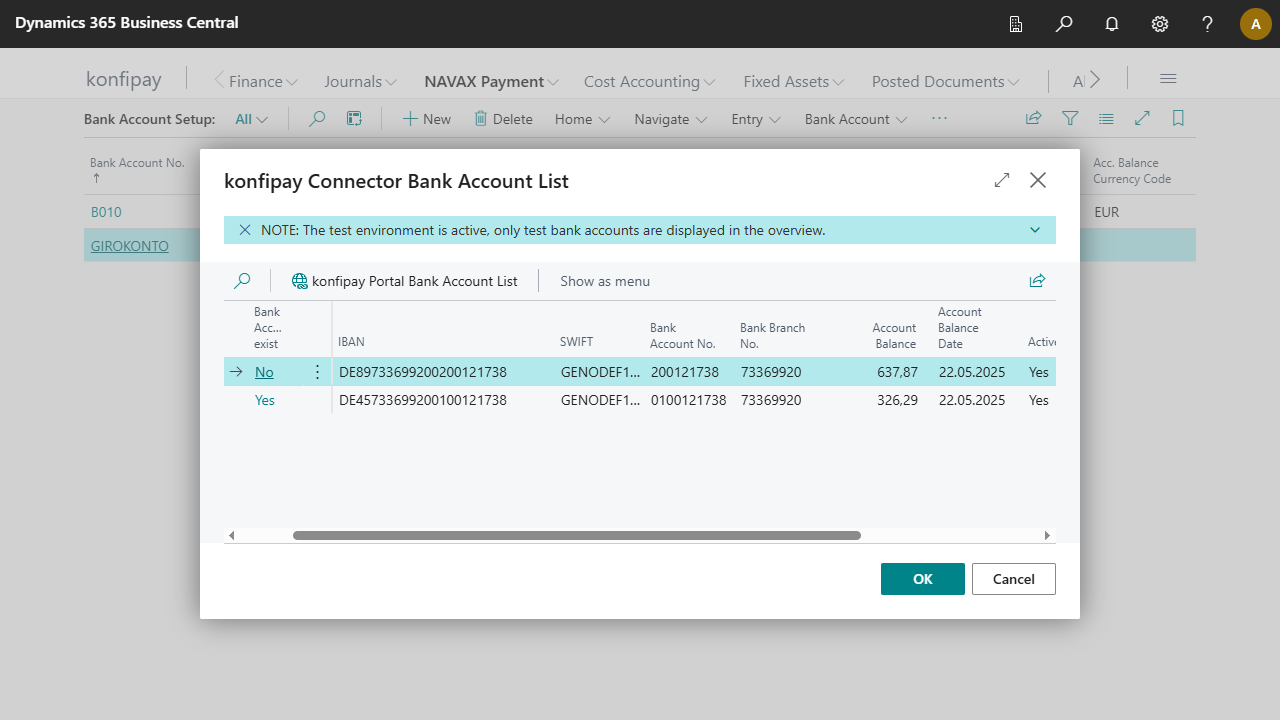Share the dialog list via share icon
This screenshot has height=720, width=1280.
[1037, 281]
